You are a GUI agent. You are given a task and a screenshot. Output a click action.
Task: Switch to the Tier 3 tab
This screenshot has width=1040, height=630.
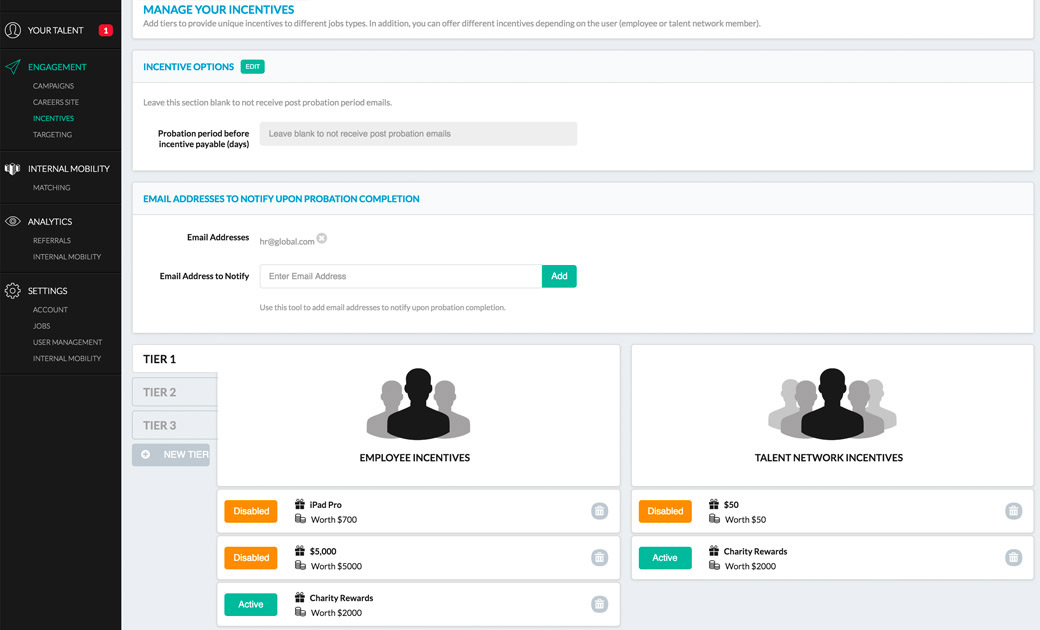(175, 425)
